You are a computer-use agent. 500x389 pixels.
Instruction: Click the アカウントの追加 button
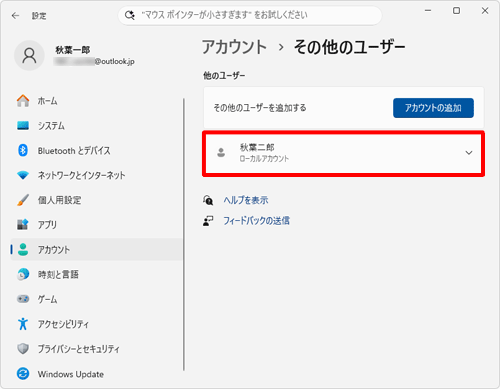tap(433, 108)
